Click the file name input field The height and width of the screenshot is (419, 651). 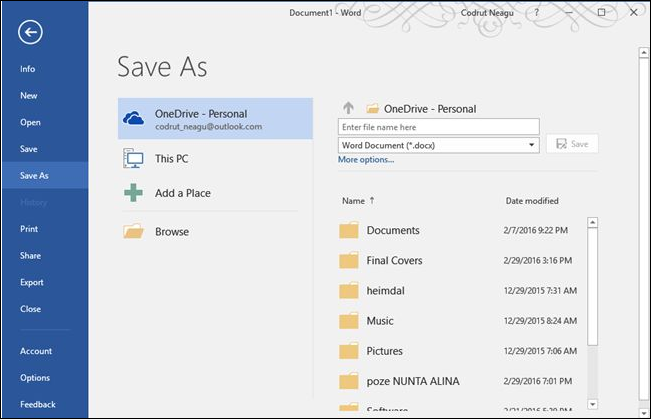pos(439,127)
